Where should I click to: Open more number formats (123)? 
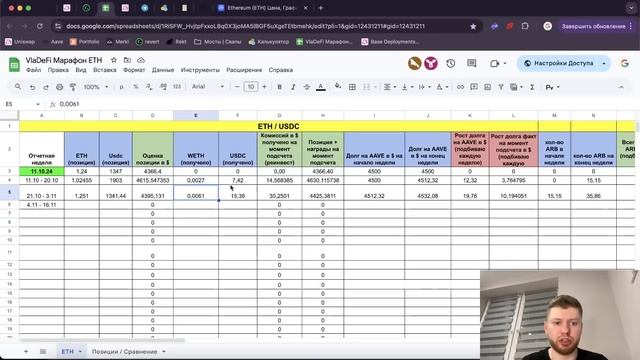tap(177, 87)
